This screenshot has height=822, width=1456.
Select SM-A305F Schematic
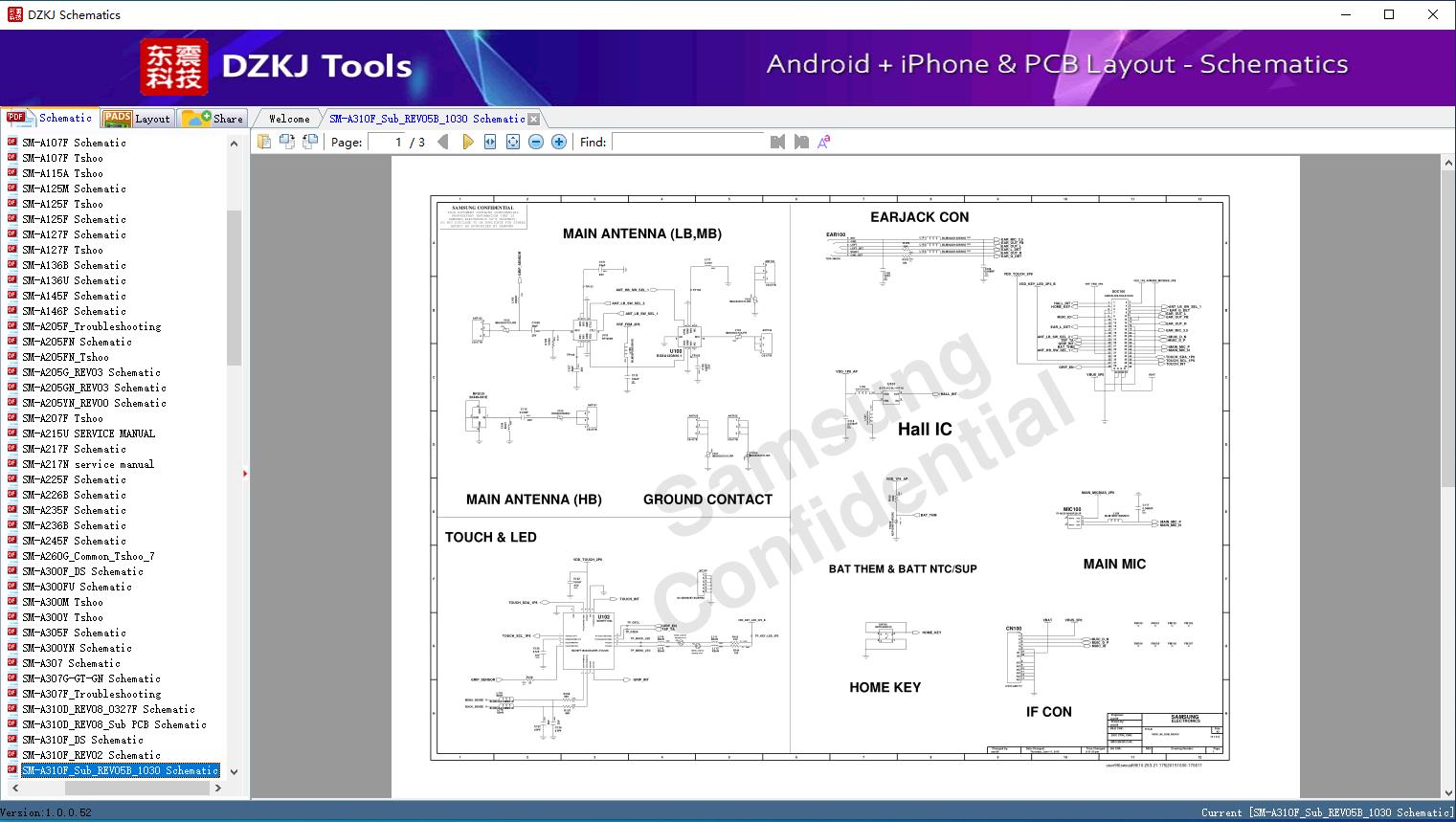[x=75, y=633]
